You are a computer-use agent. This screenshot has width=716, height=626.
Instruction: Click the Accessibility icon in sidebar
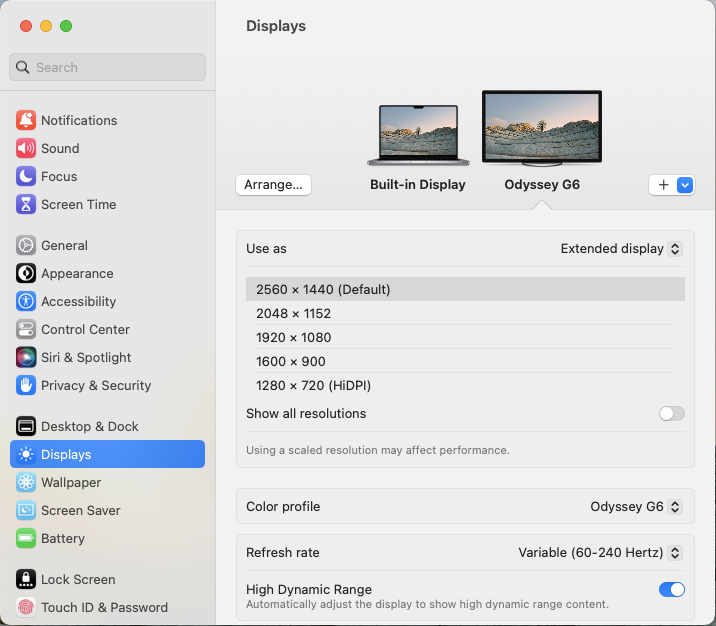pos(26,301)
